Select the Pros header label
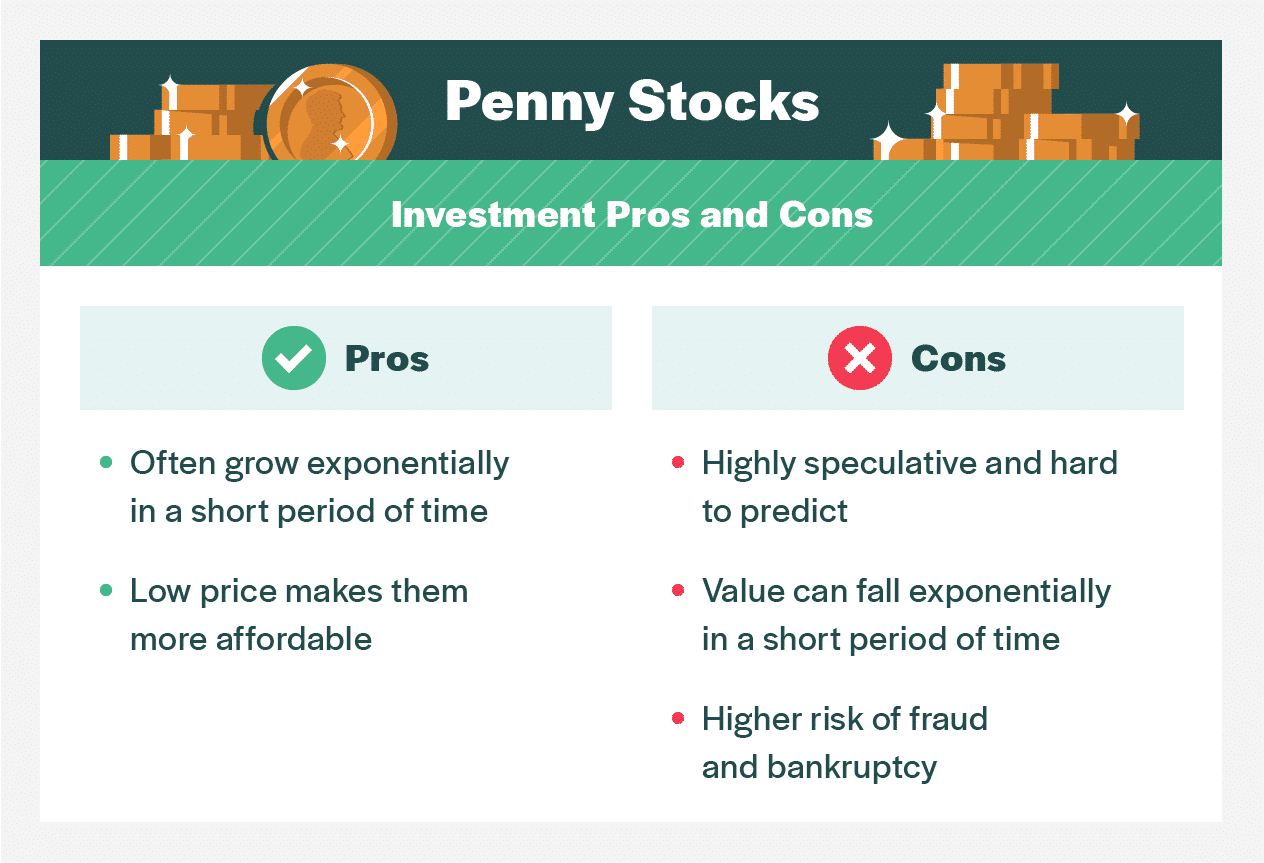Image resolution: width=1264 pixels, height=863 pixels. pyautogui.click(x=387, y=359)
